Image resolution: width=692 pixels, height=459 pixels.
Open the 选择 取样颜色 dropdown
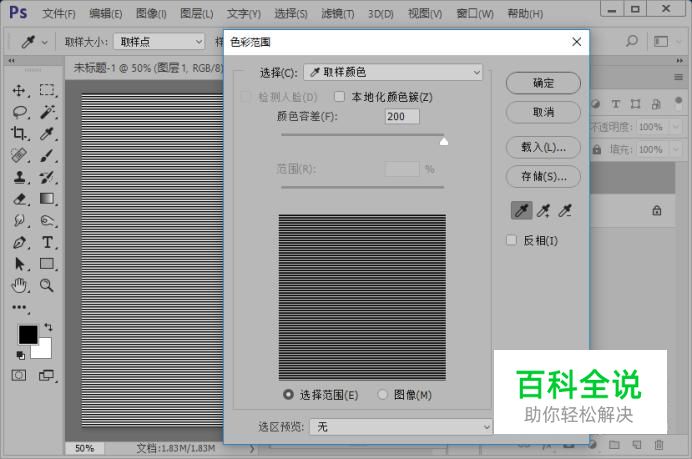(x=393, y=72)
